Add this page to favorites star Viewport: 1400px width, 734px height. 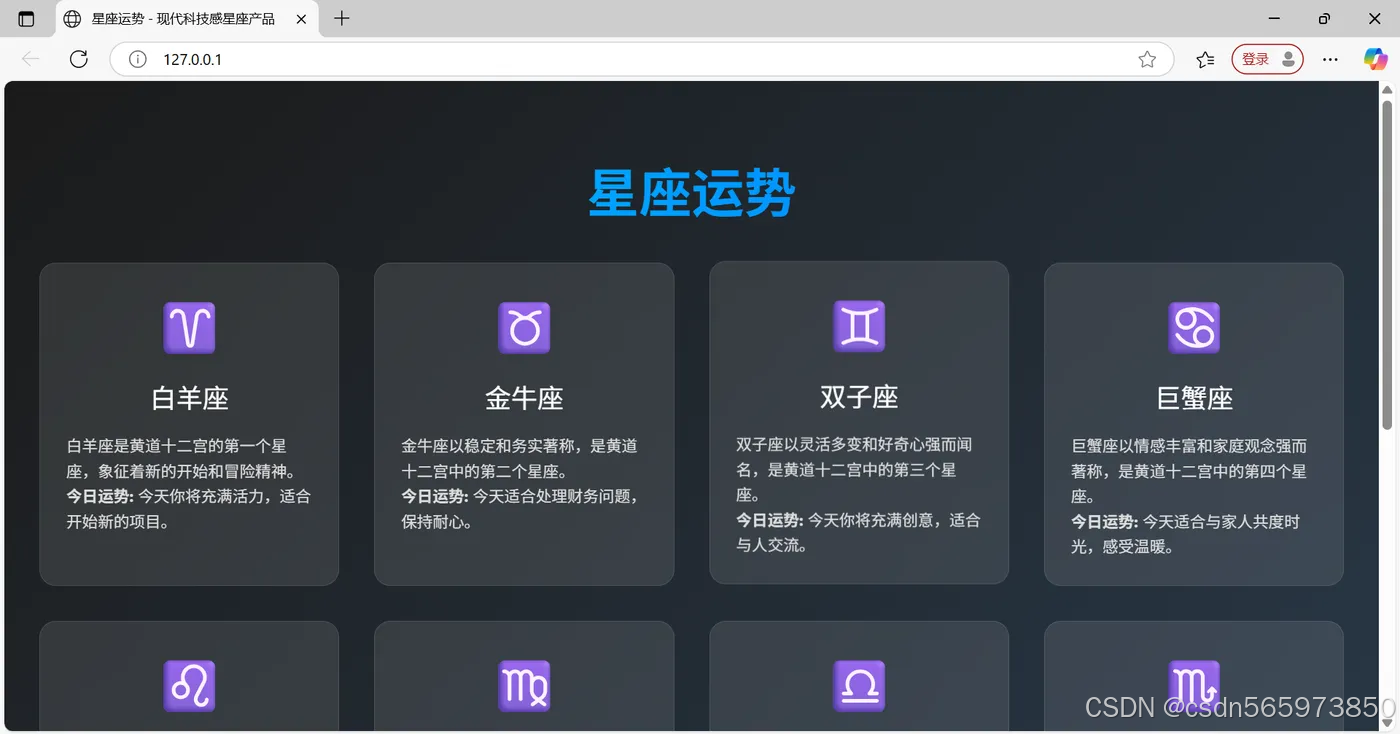(1147, 59)
